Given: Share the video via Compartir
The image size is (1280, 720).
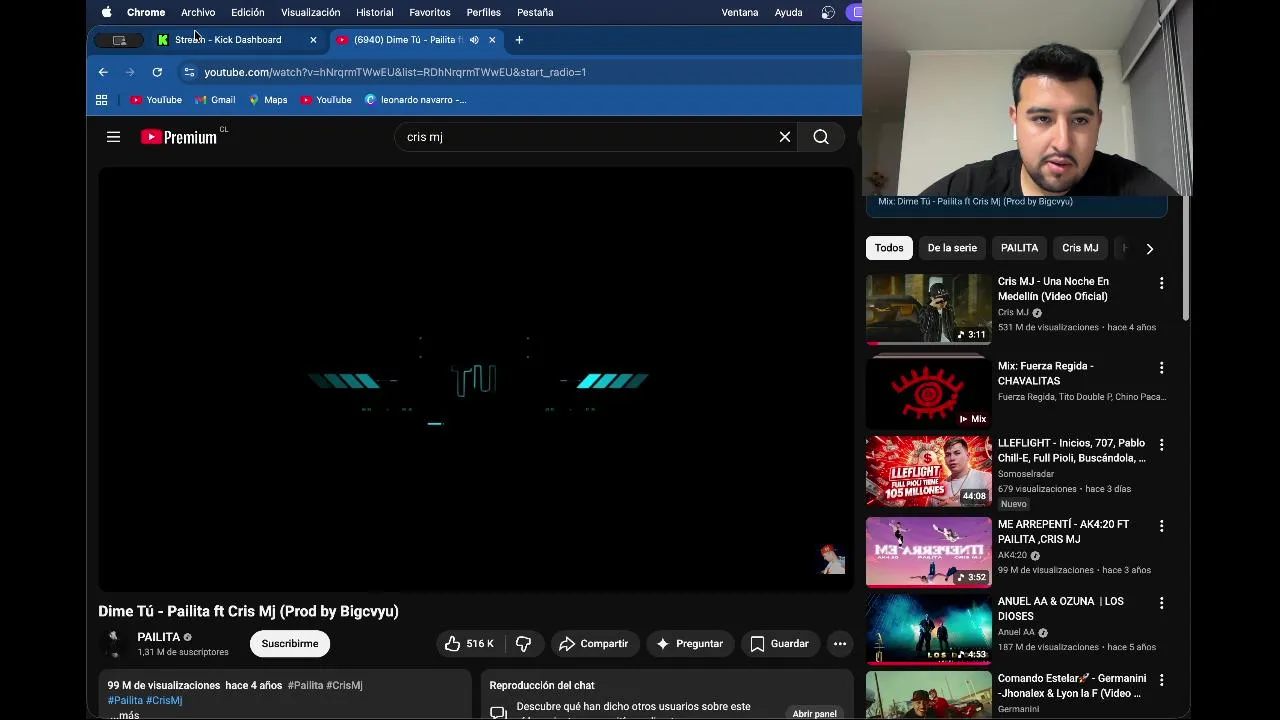Looking at the screenshot, I should pyautogui.click(x=593, y=644).
